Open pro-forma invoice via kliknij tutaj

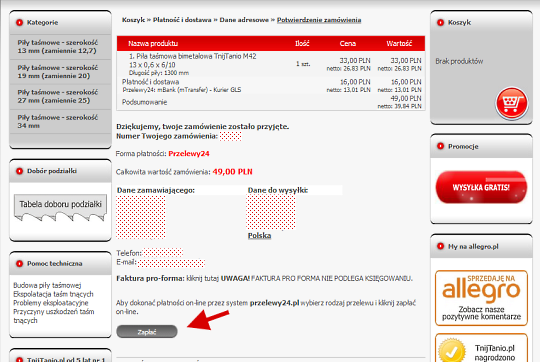point(202,278)
